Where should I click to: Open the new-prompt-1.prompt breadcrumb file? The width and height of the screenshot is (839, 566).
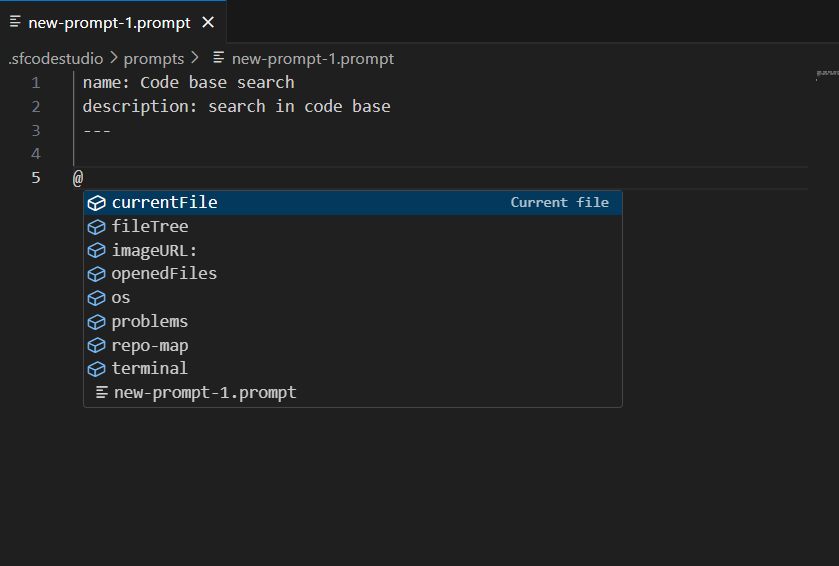(x=312, y=59)
